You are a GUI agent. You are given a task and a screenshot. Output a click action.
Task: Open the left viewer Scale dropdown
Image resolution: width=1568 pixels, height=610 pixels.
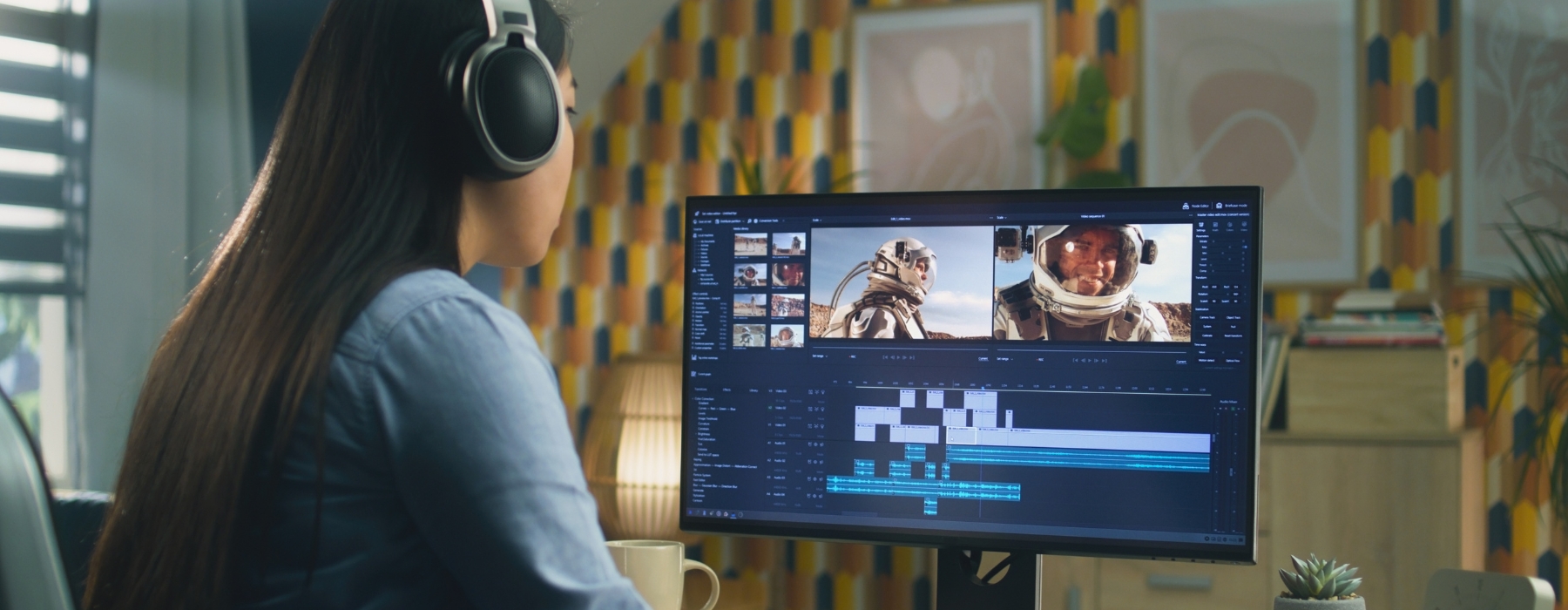(817, 220)
